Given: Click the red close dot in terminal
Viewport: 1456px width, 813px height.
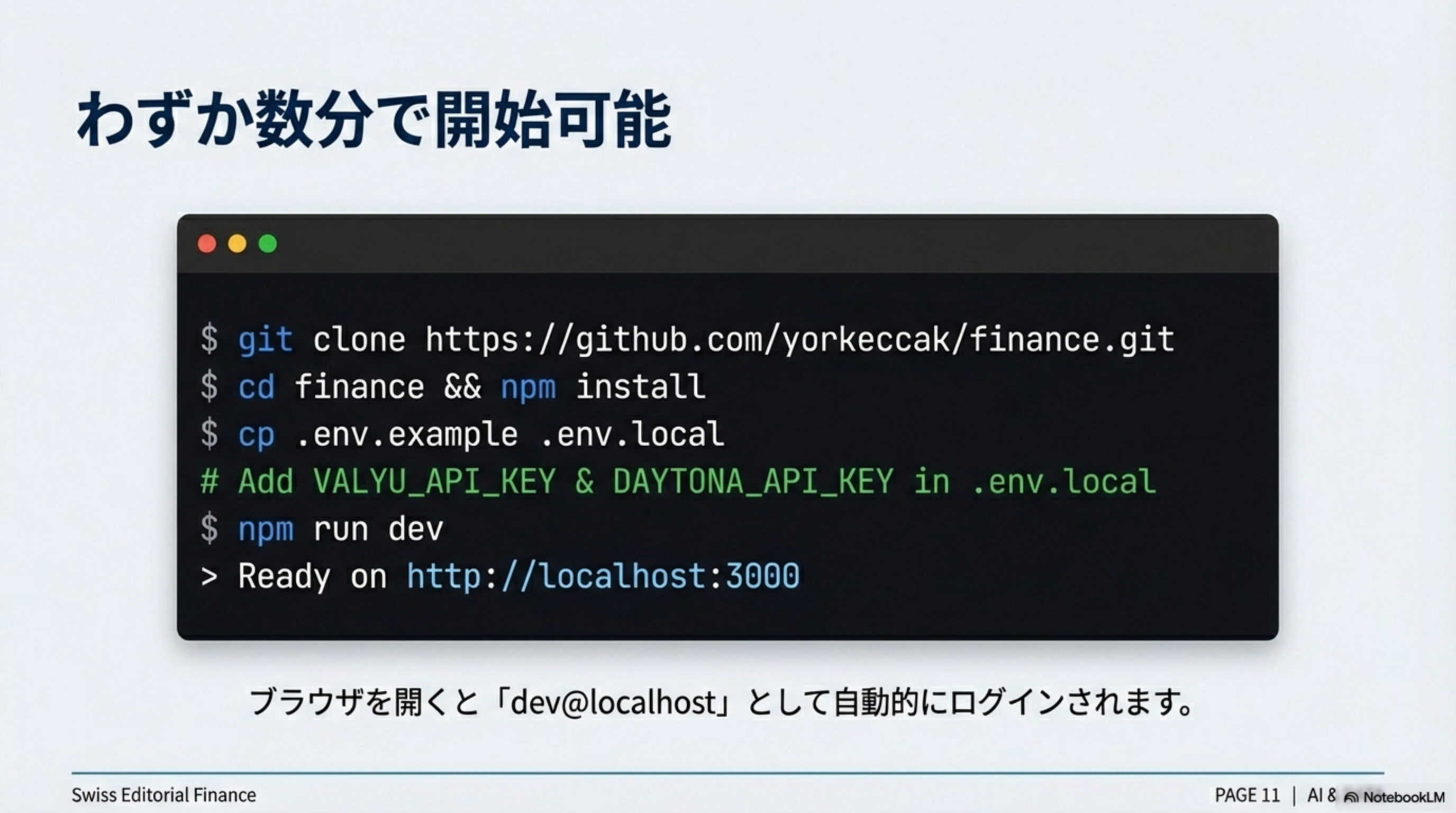Looking at the screenshot, I should click(207, 243).
